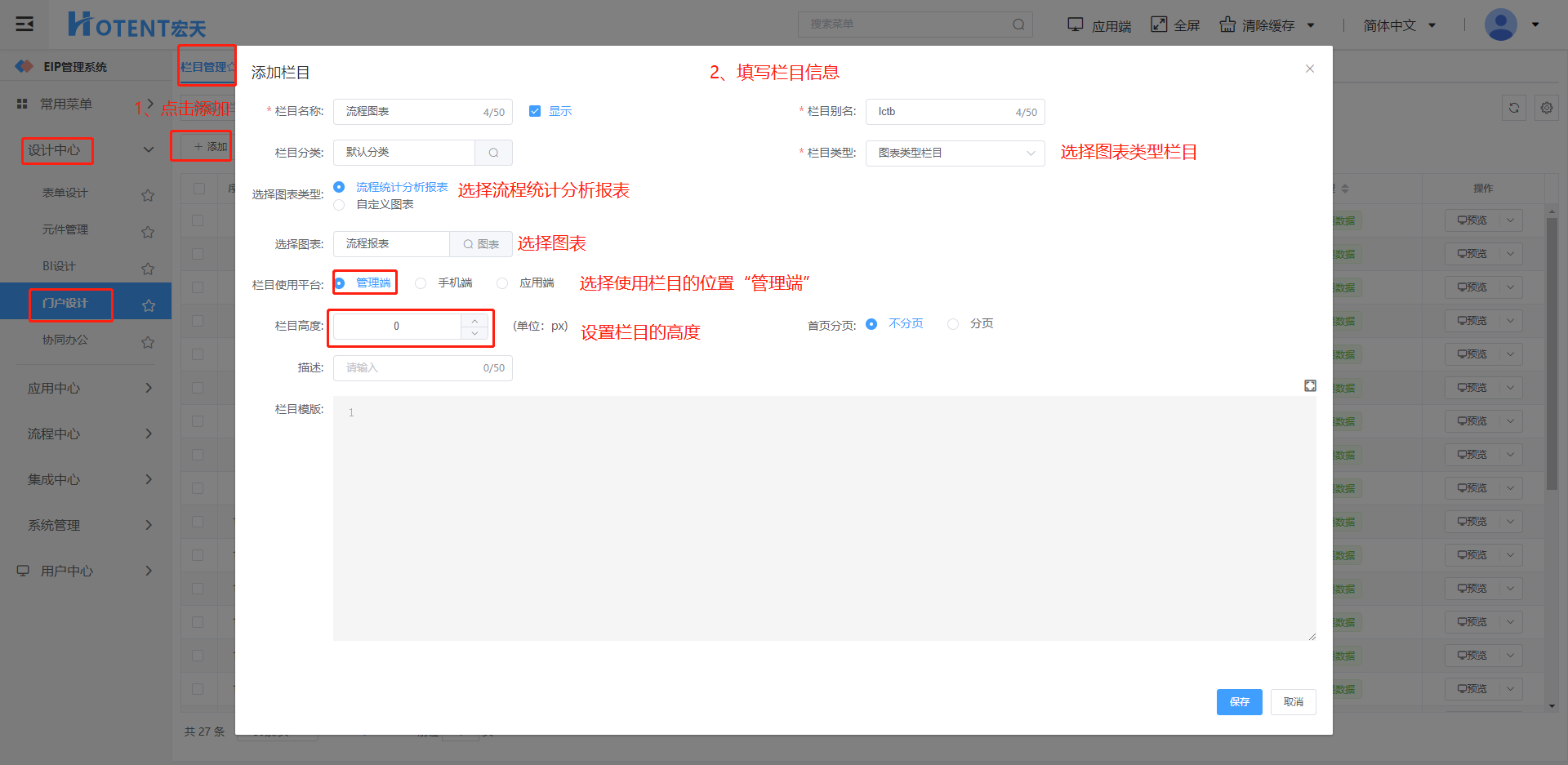
Task: Click the 栏目高度 number input
Action: click(x=397, y=327)
